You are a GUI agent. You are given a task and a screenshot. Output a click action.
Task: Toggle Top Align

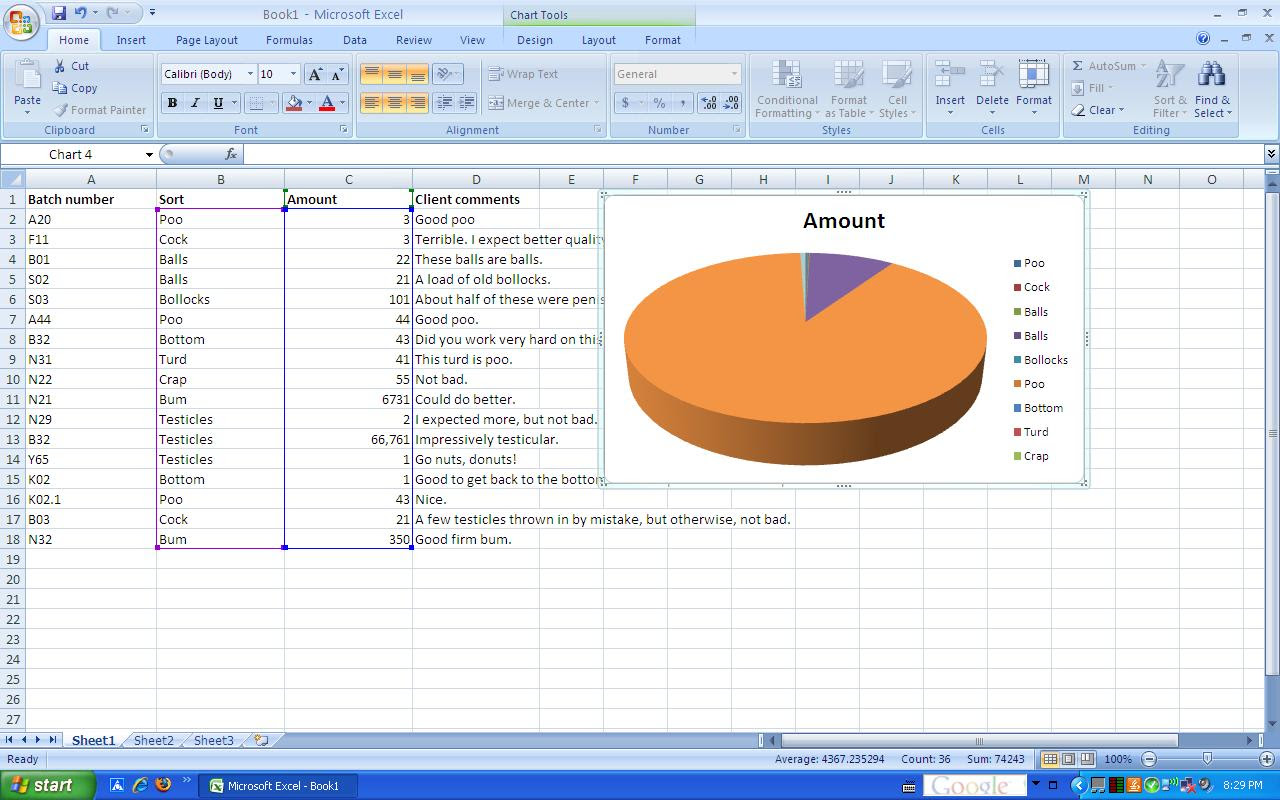(x=371, y=74)
